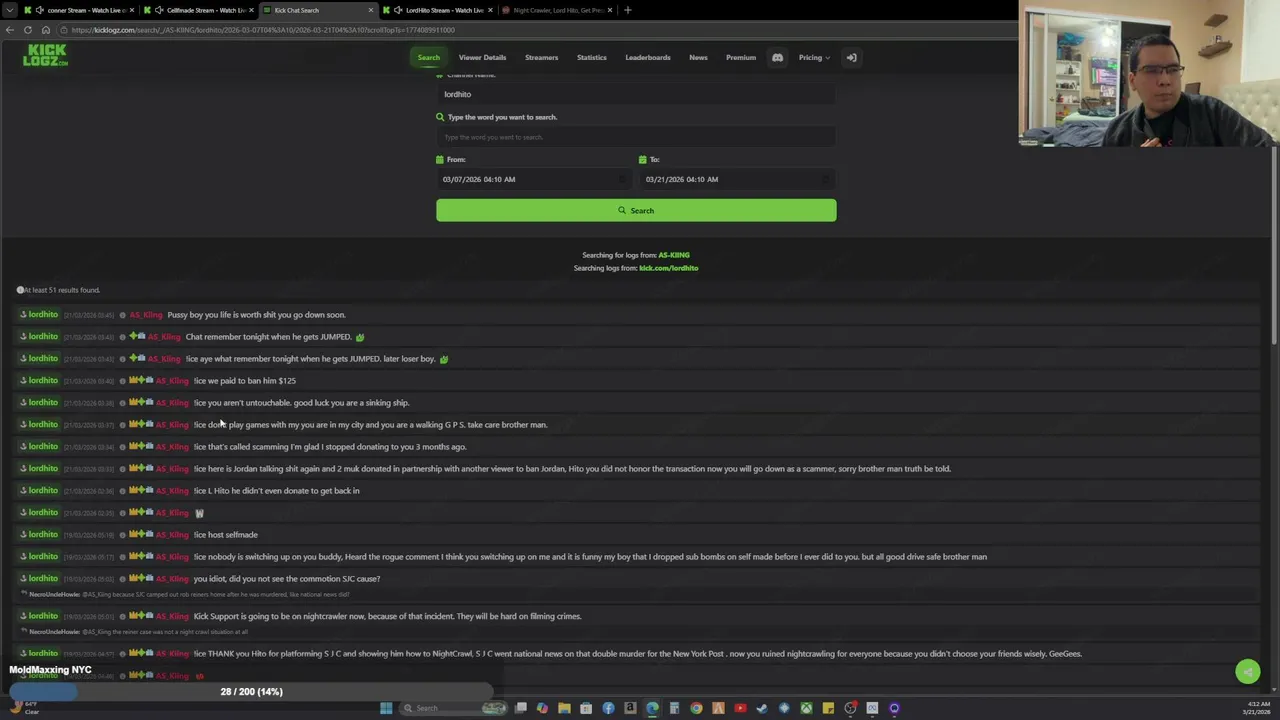Open Calculator from taskbar

click(x=674, y=708)
